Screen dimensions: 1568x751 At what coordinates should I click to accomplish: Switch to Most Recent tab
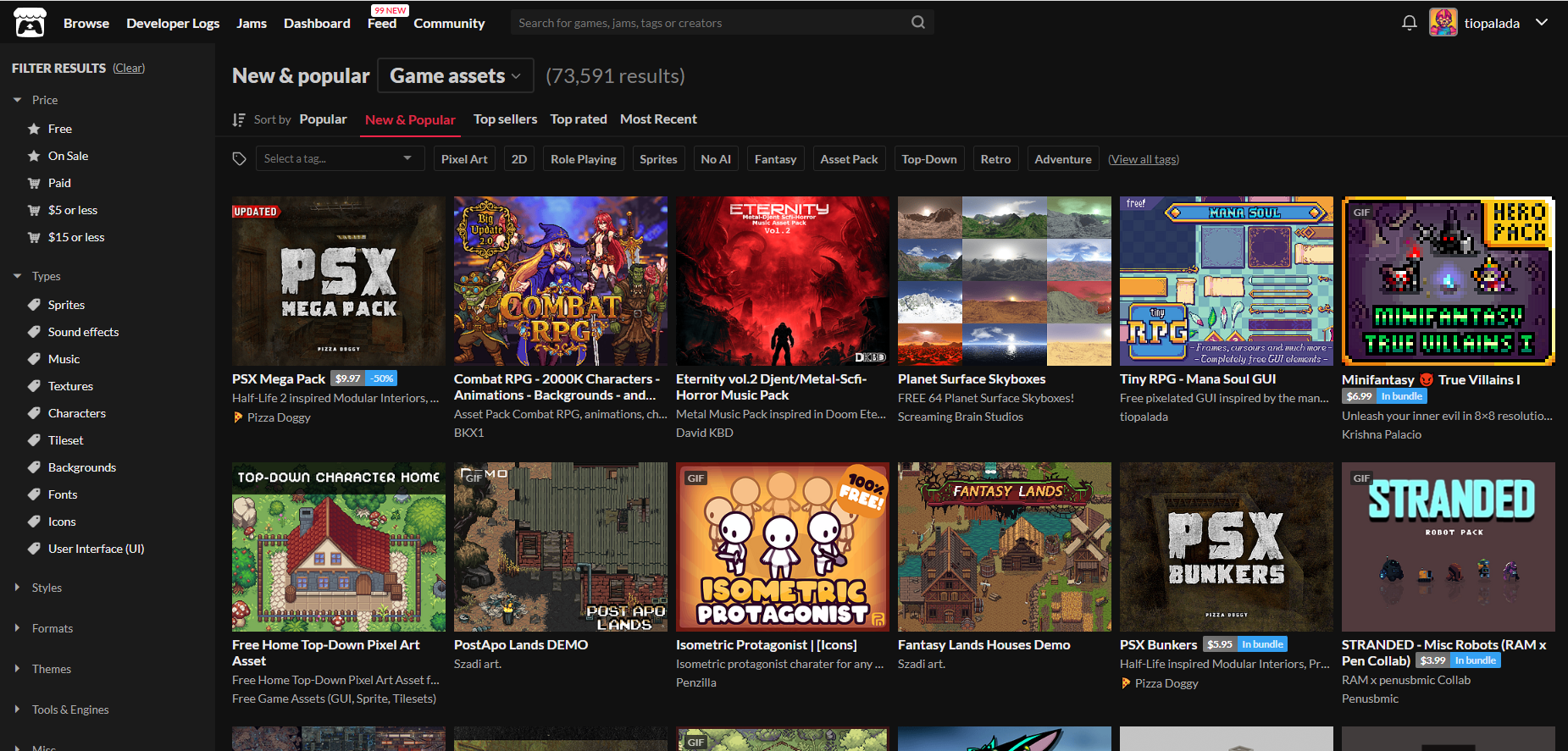(658, 119)
